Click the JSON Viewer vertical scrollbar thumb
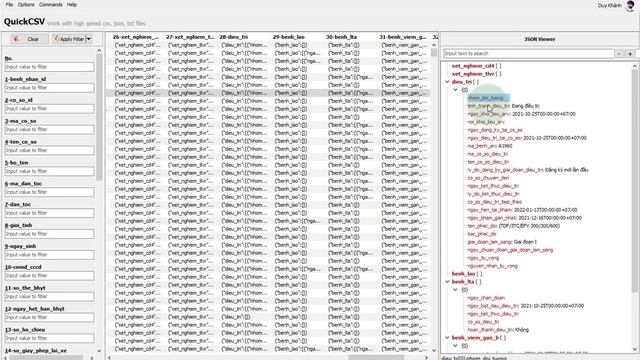640x360 pixels. [635, 180]
